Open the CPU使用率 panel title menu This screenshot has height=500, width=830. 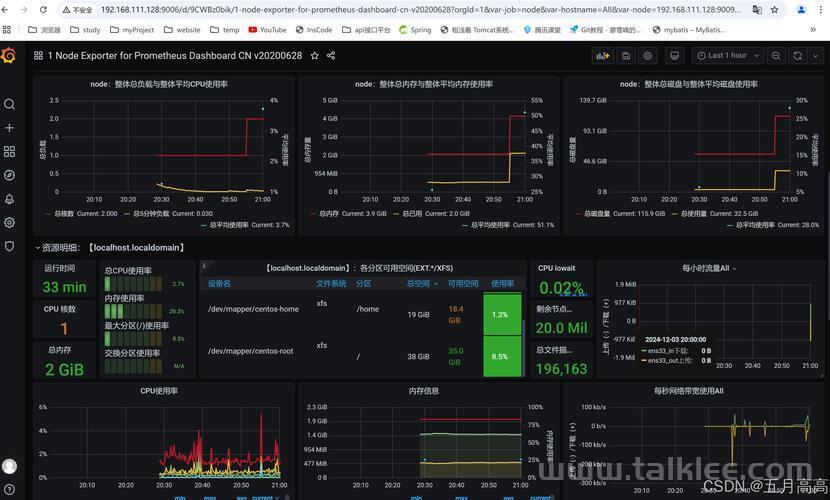tap(159, 391)
